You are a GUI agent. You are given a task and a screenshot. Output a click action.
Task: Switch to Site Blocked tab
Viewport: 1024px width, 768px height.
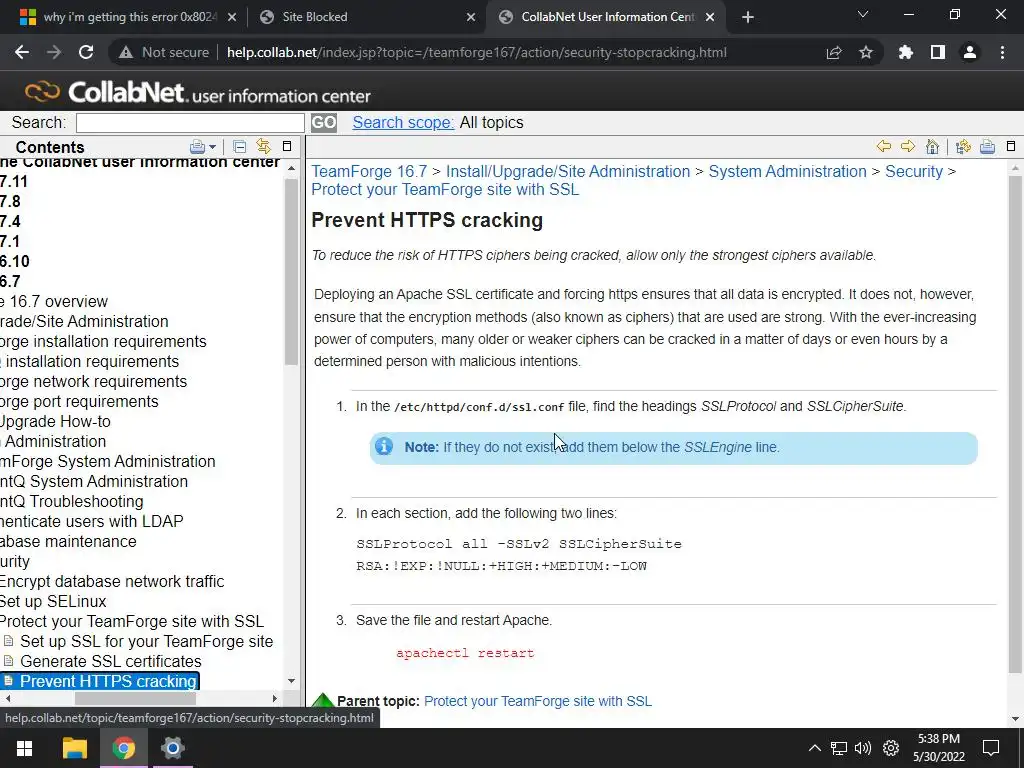[367, 17]
